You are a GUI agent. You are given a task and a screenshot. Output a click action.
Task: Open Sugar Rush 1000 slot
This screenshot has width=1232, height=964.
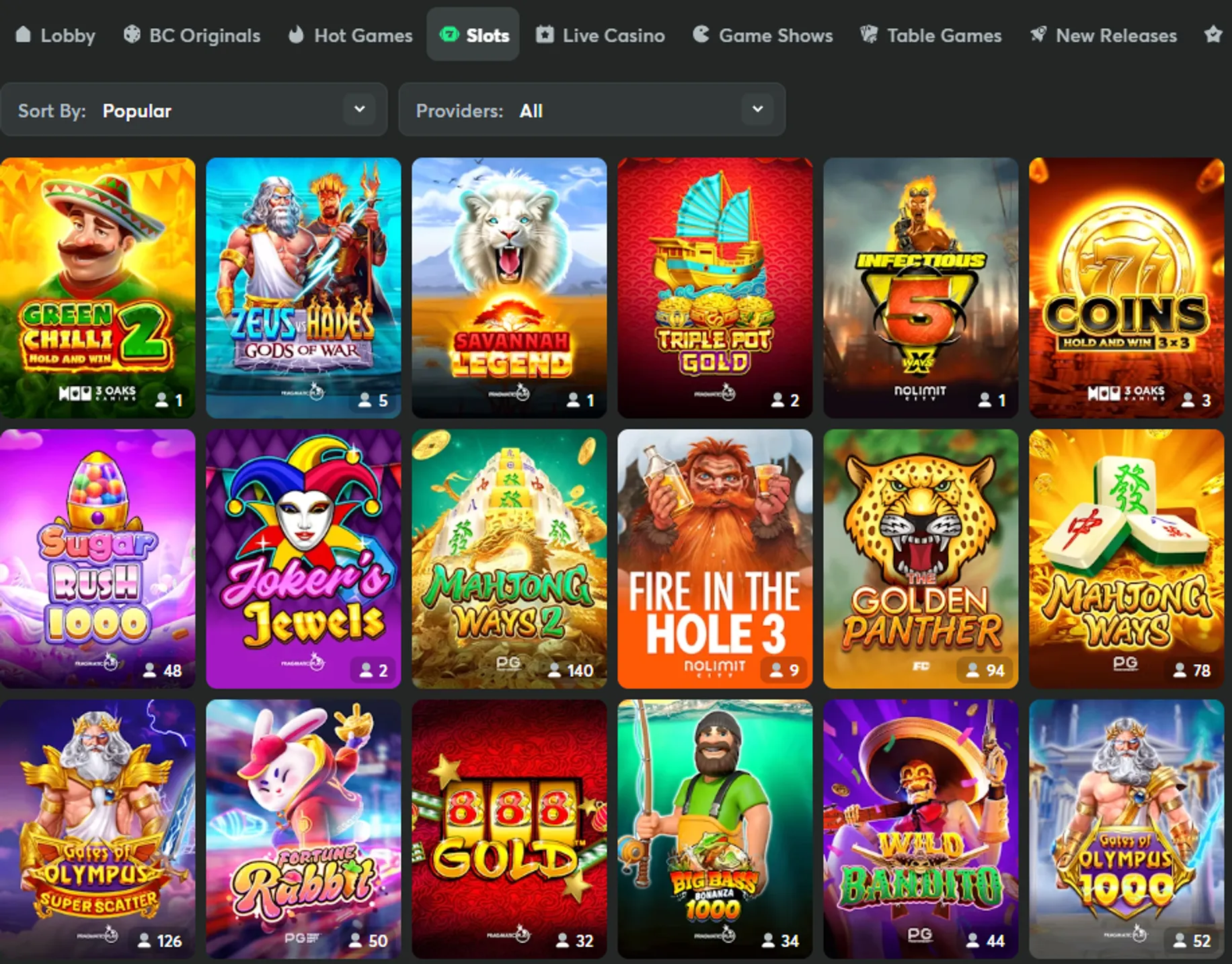98,559
